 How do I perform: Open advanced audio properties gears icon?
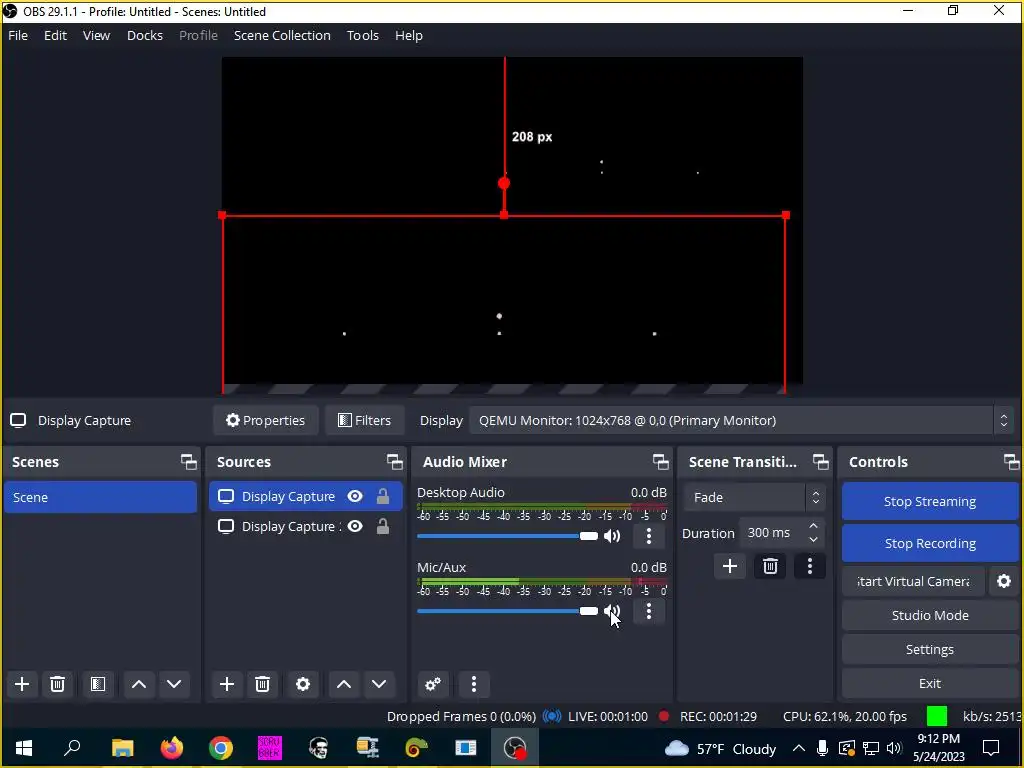[x=433, y=684]
